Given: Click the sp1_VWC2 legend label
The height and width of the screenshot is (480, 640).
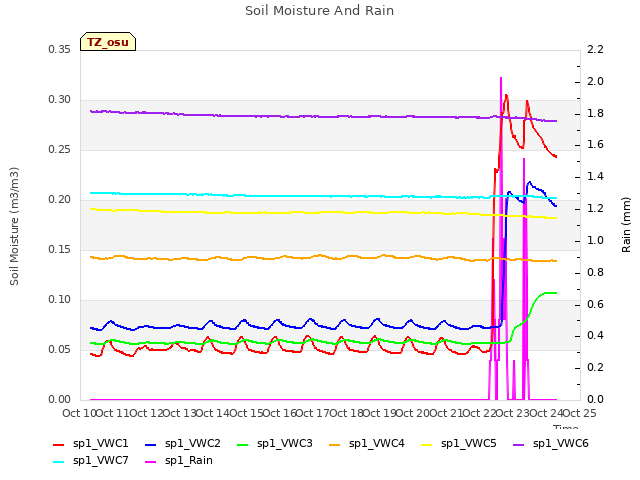Looking at the screenshot, I should click(x=193, y=444).
